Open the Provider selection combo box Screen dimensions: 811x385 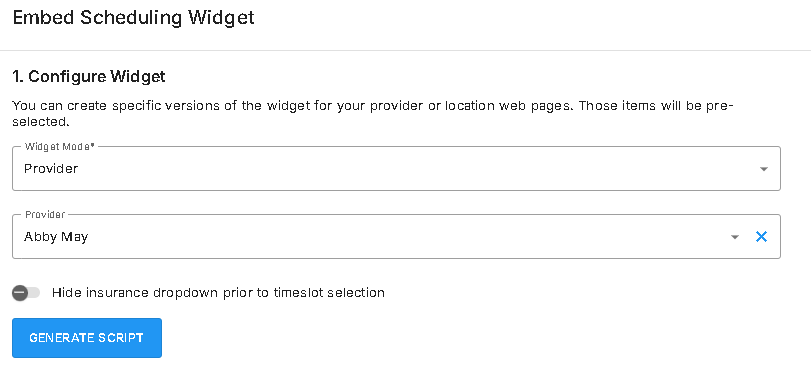pyautogui.click(x=396, y=236)
